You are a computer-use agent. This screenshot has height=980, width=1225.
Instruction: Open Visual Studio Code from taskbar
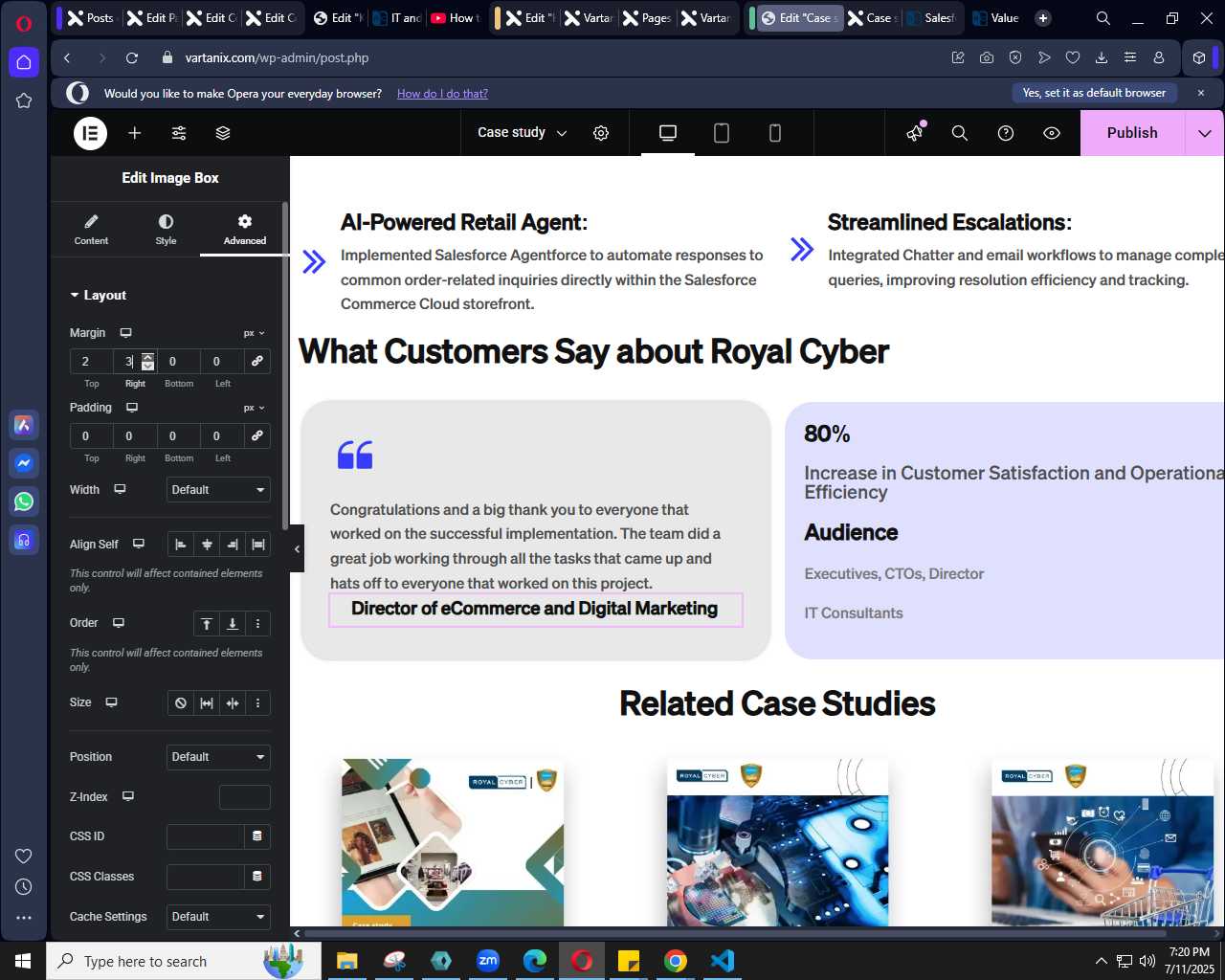[x=723, y=961]
